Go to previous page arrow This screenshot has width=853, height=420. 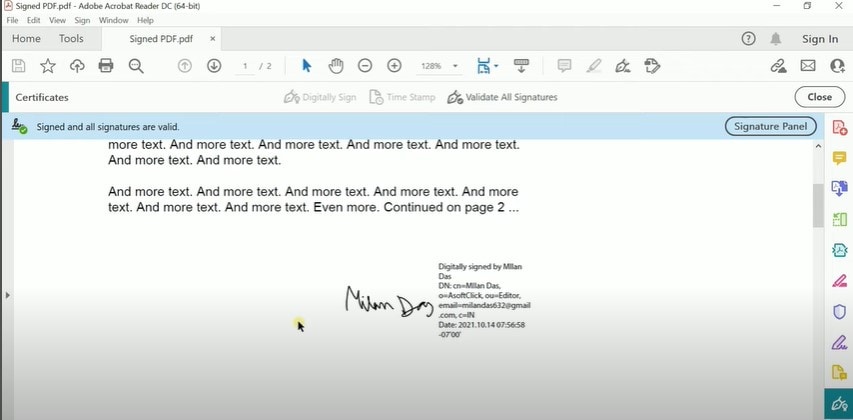click(x=185, y=66)
